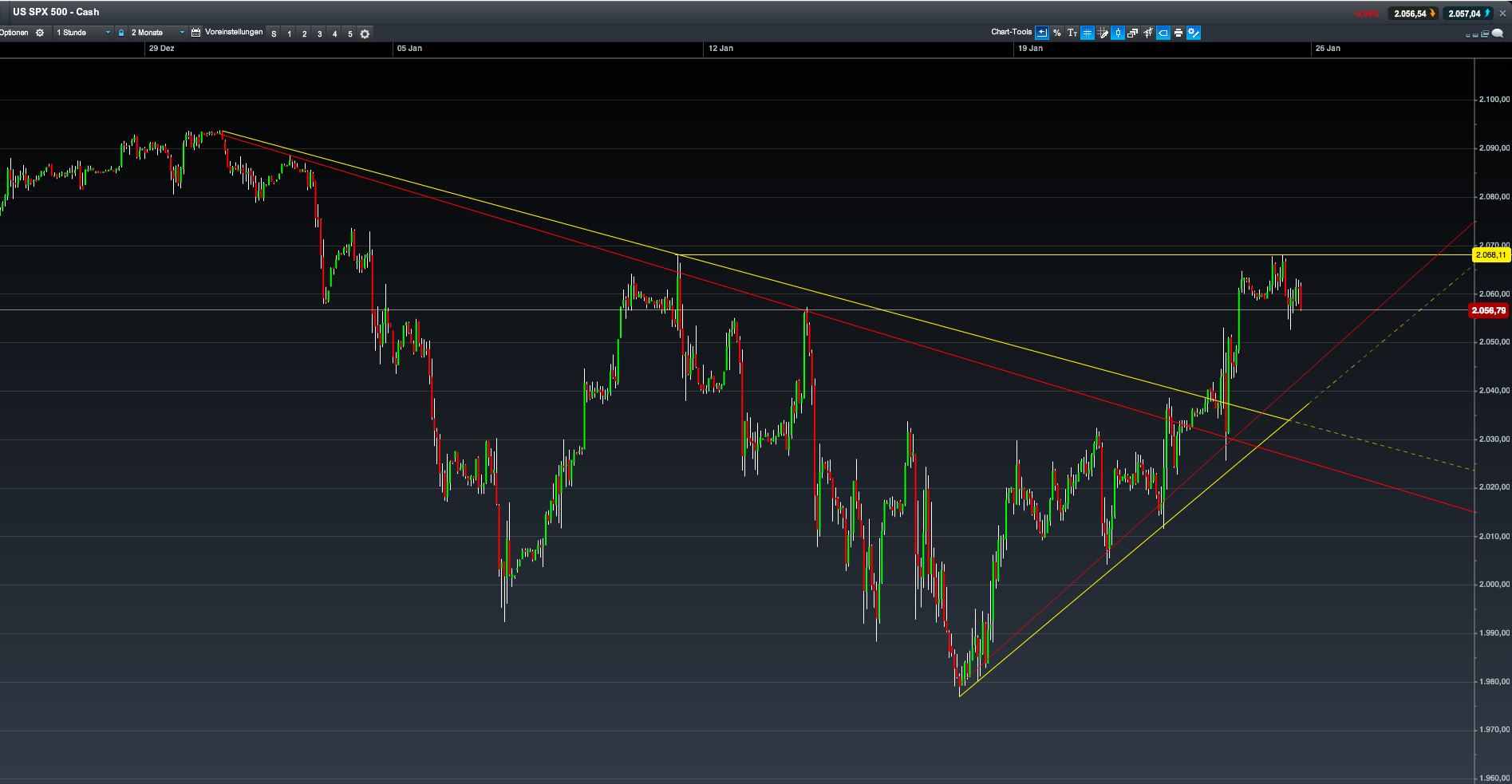Open the 2 Monate period dropdown

pos(153,33)
